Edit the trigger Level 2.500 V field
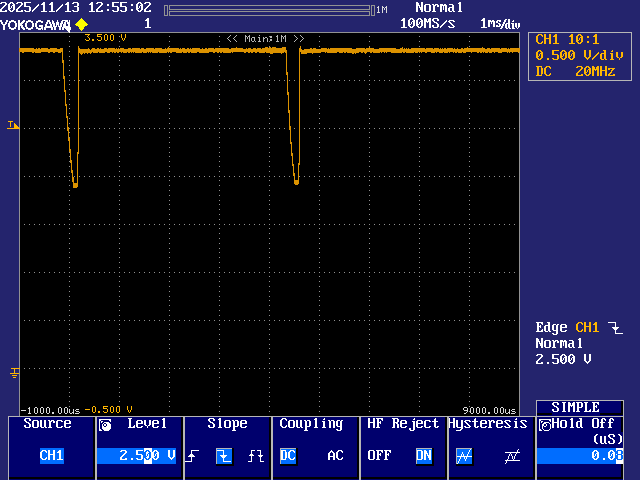This screenshot has height=480, width=640. (x=137, y=456)
